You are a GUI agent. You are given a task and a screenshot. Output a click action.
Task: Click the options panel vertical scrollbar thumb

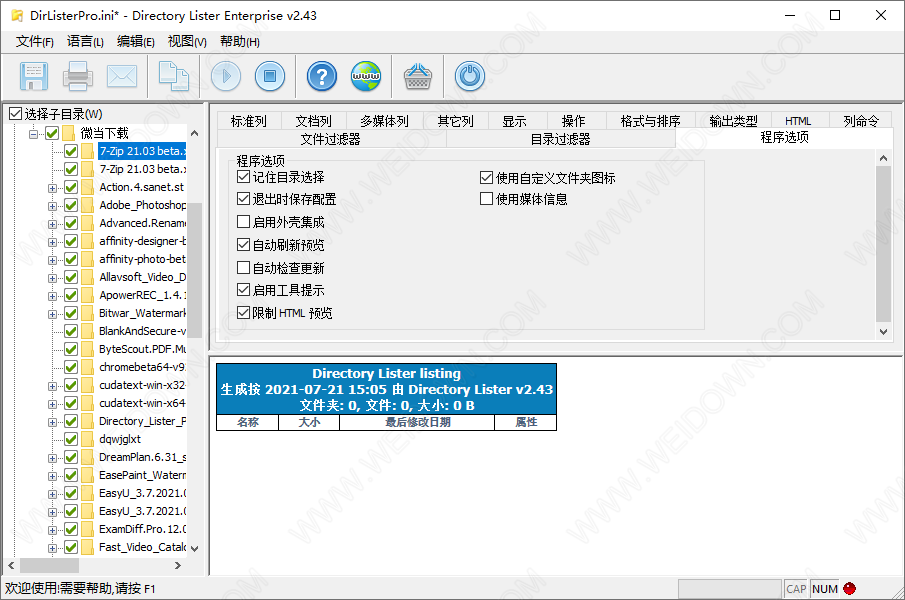(884, 243)
